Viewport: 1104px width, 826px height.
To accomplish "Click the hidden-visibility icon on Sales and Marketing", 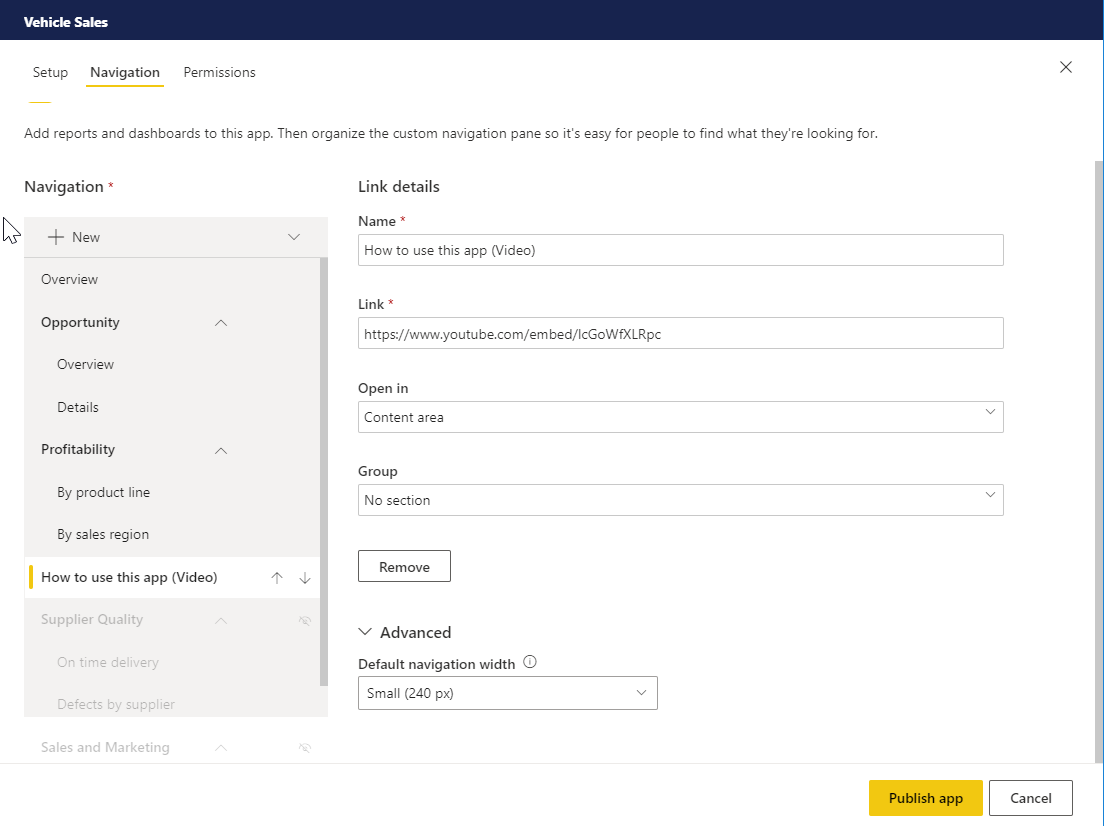I will point(304,747).
